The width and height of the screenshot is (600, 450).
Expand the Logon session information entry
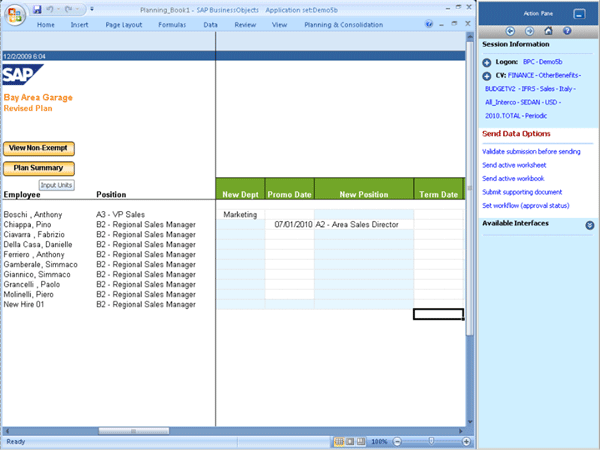(x=487, y=62)
